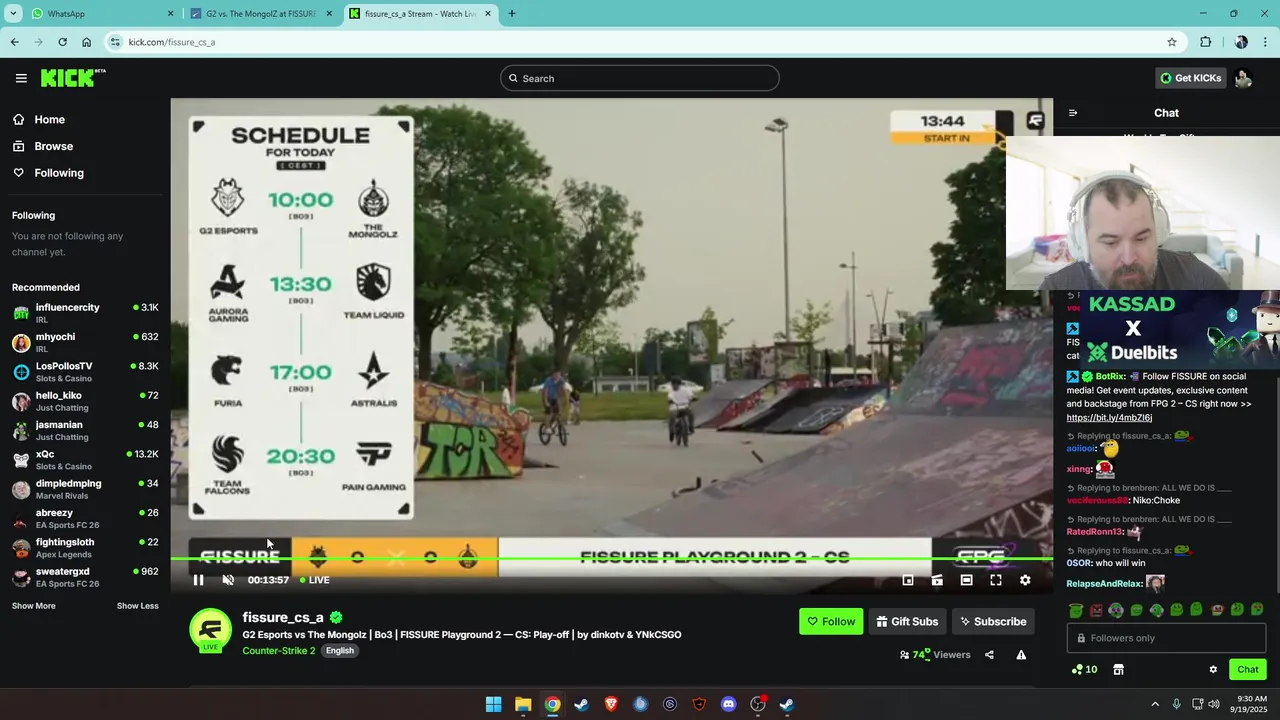Follow the fissure_cs_a channel
Image resolution: width=1280 pixels, height=720 pixels.
click(831, 621)
